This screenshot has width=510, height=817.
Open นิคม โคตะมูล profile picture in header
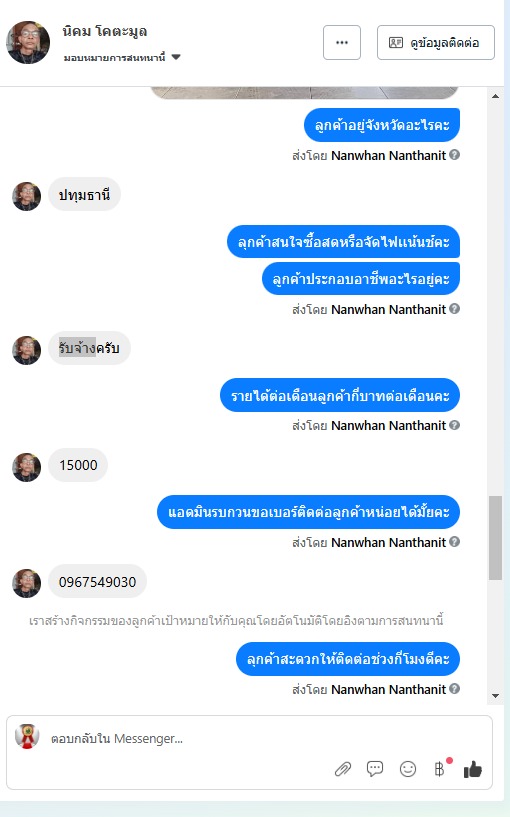point(28,42)
